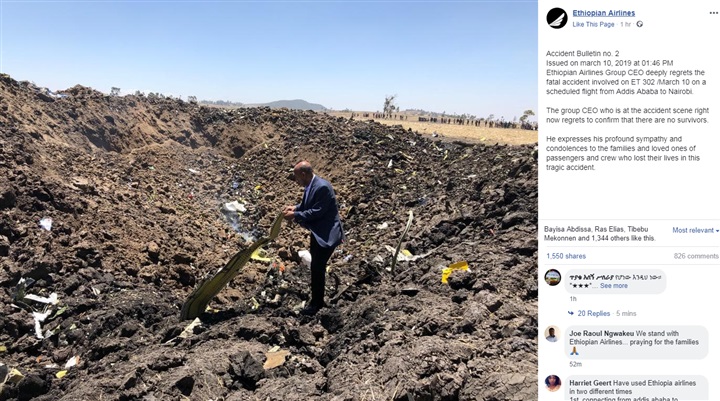Open the Ethiopian Airlines page link
720x401 pixels.
tap(603, 13)
